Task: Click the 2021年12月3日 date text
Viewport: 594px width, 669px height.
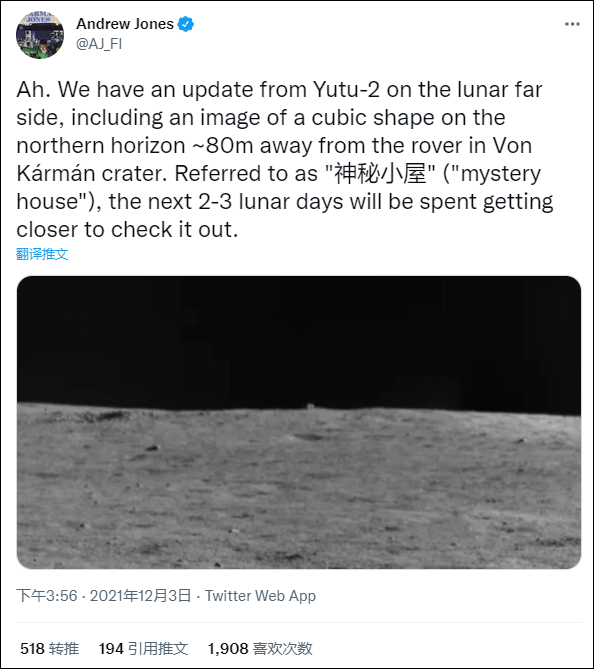Action: click(140, 596)
